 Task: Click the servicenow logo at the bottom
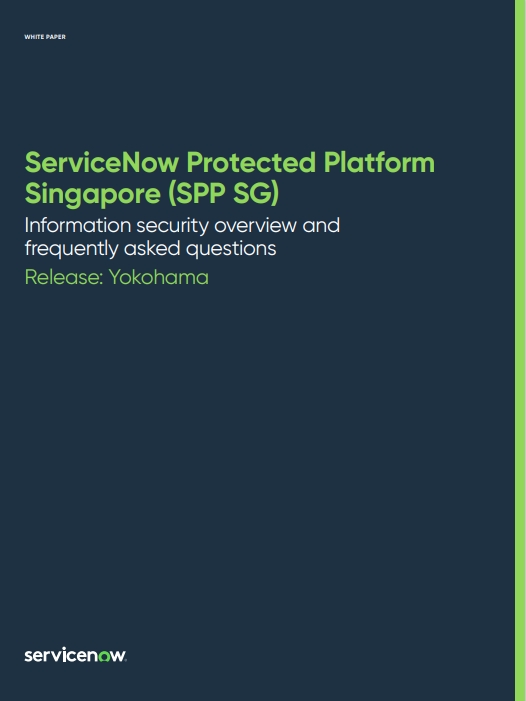[75, 655]
